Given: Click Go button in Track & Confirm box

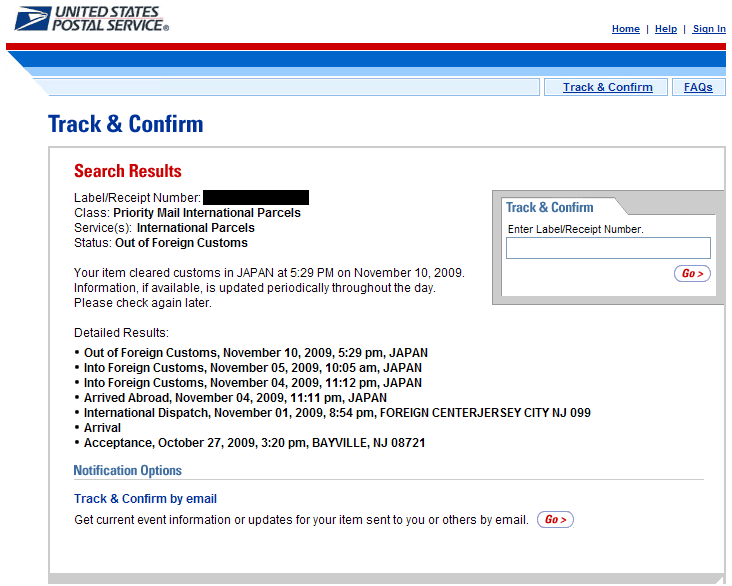Looking at the screenshot, I should coord(692,274).
